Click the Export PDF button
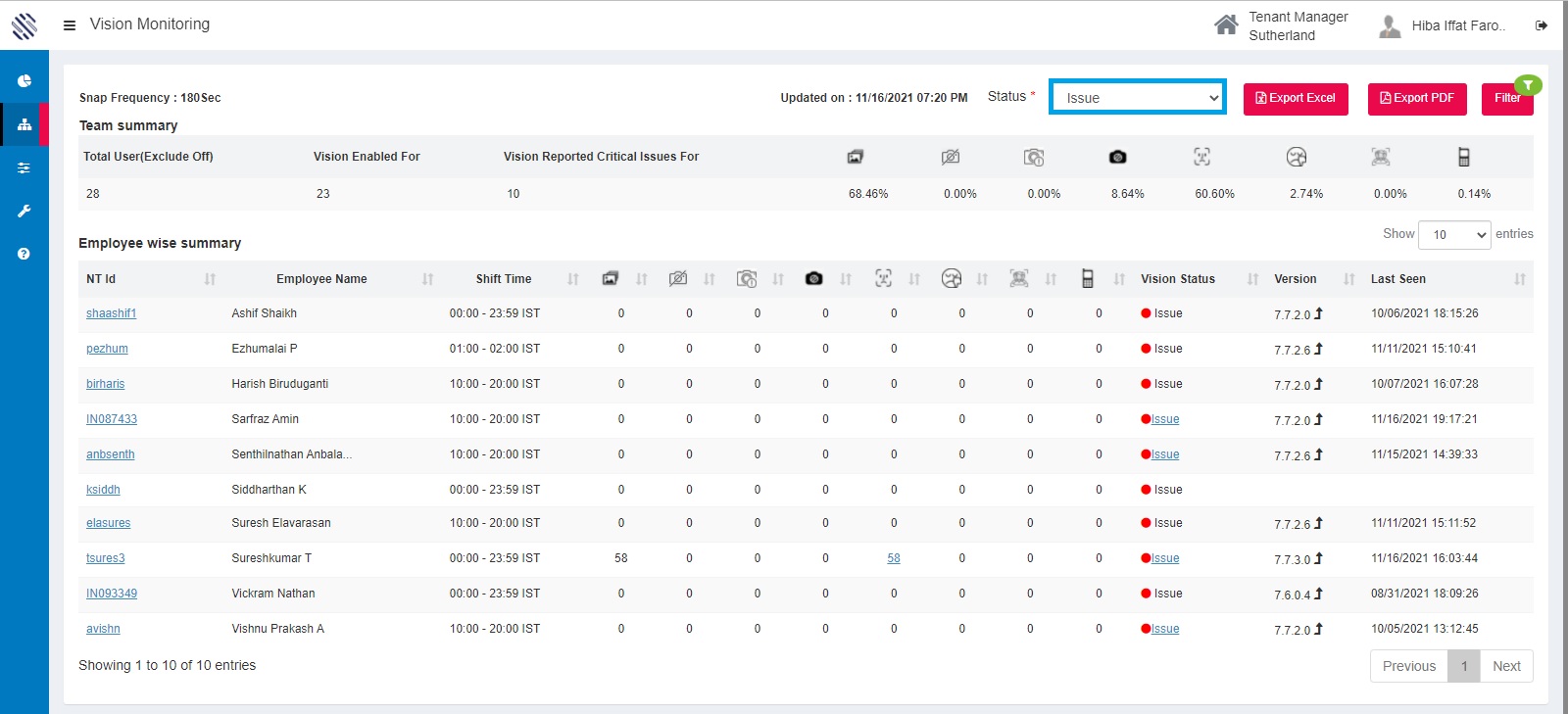Viewport: 1568px width, 714px height. point(1417,99)
